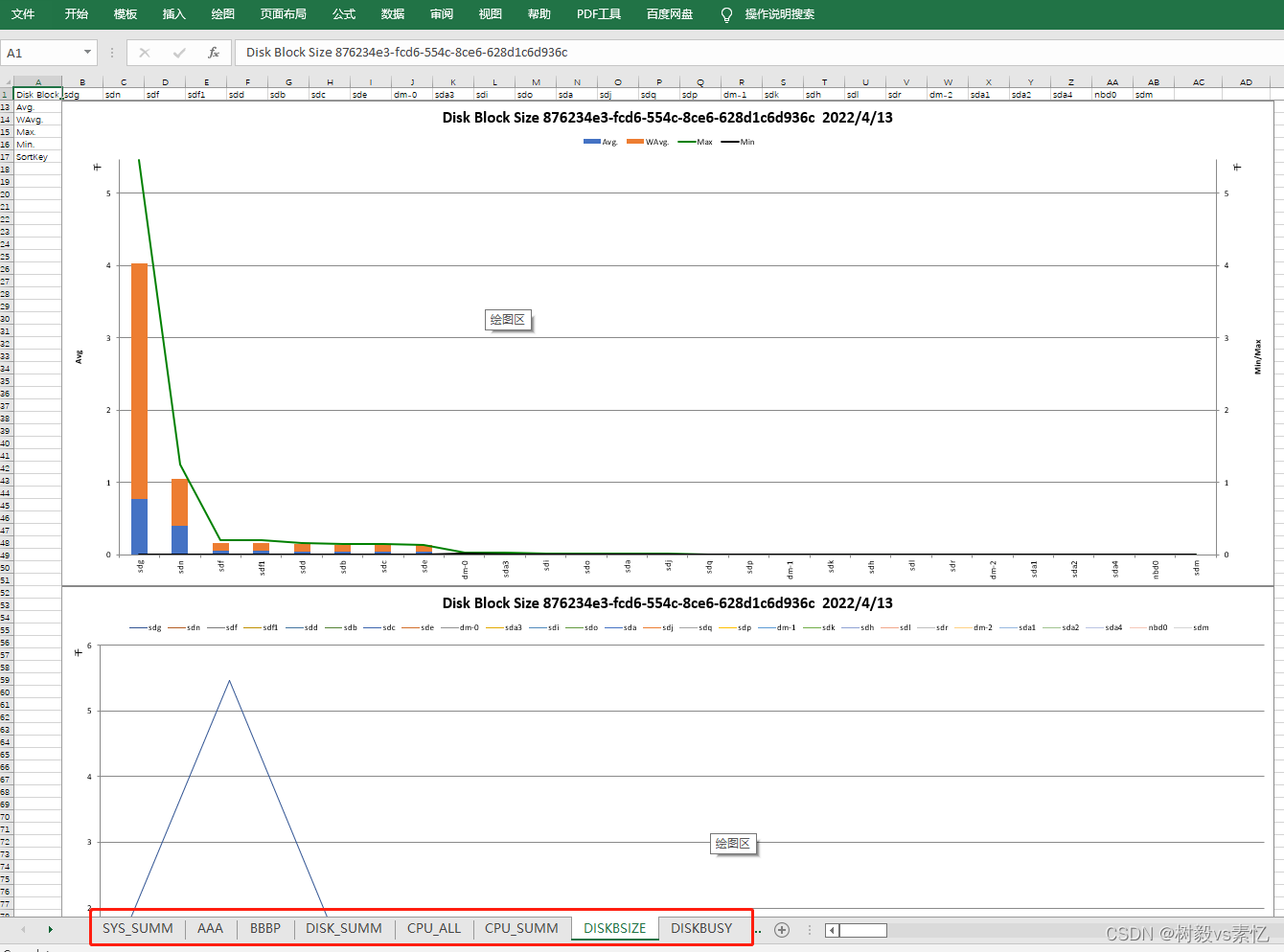Viewport: 1284px width, 952px height.
Task: Switch to the BBBP sheet tab
Action: point(265,928)
